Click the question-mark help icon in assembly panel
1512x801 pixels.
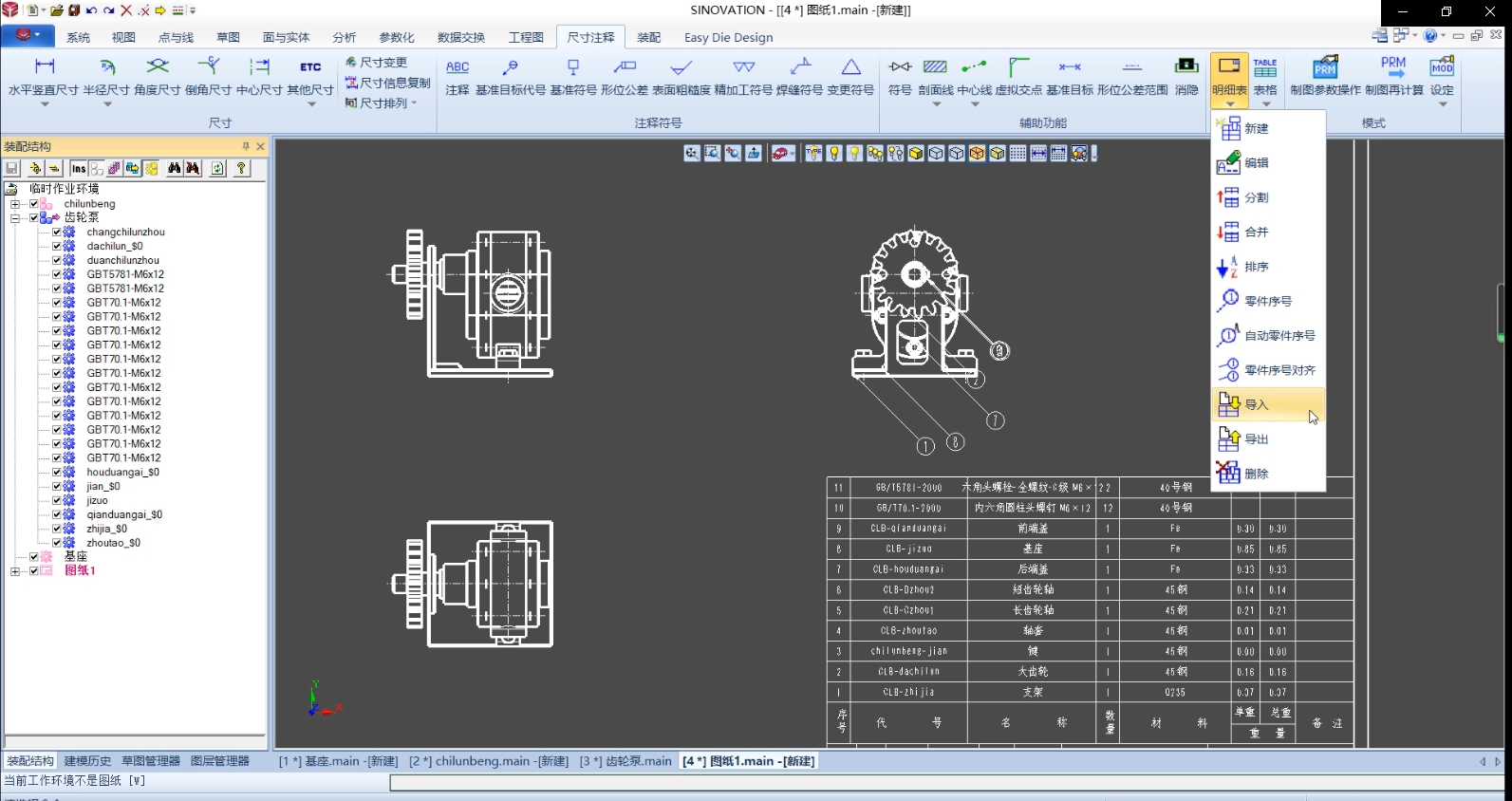coord(241,168)
